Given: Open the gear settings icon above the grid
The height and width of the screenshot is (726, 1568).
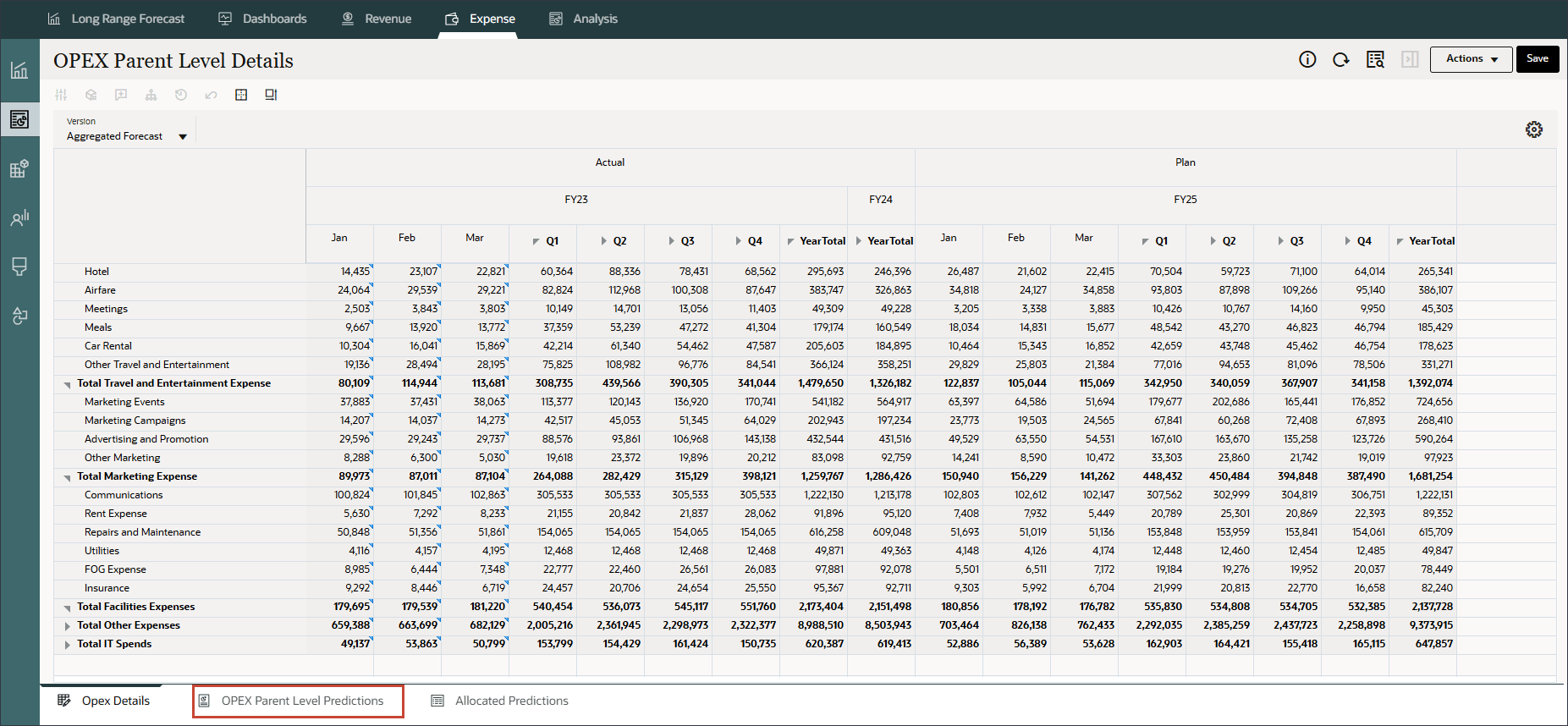Looking at the screenshot, I should point(1534,129).
